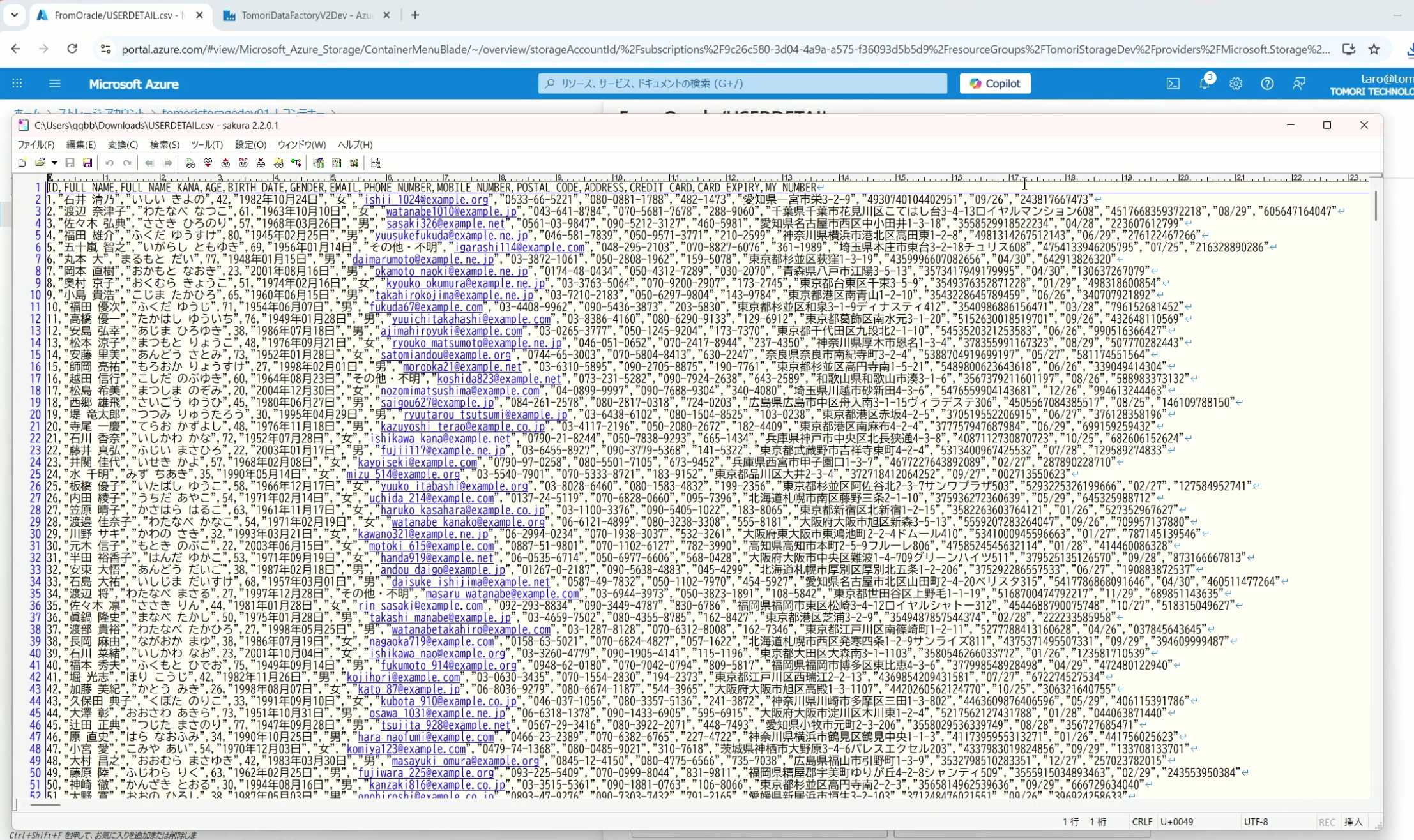Click the Grep folder search icon
1414x840 pixels.
coord(278,163)
